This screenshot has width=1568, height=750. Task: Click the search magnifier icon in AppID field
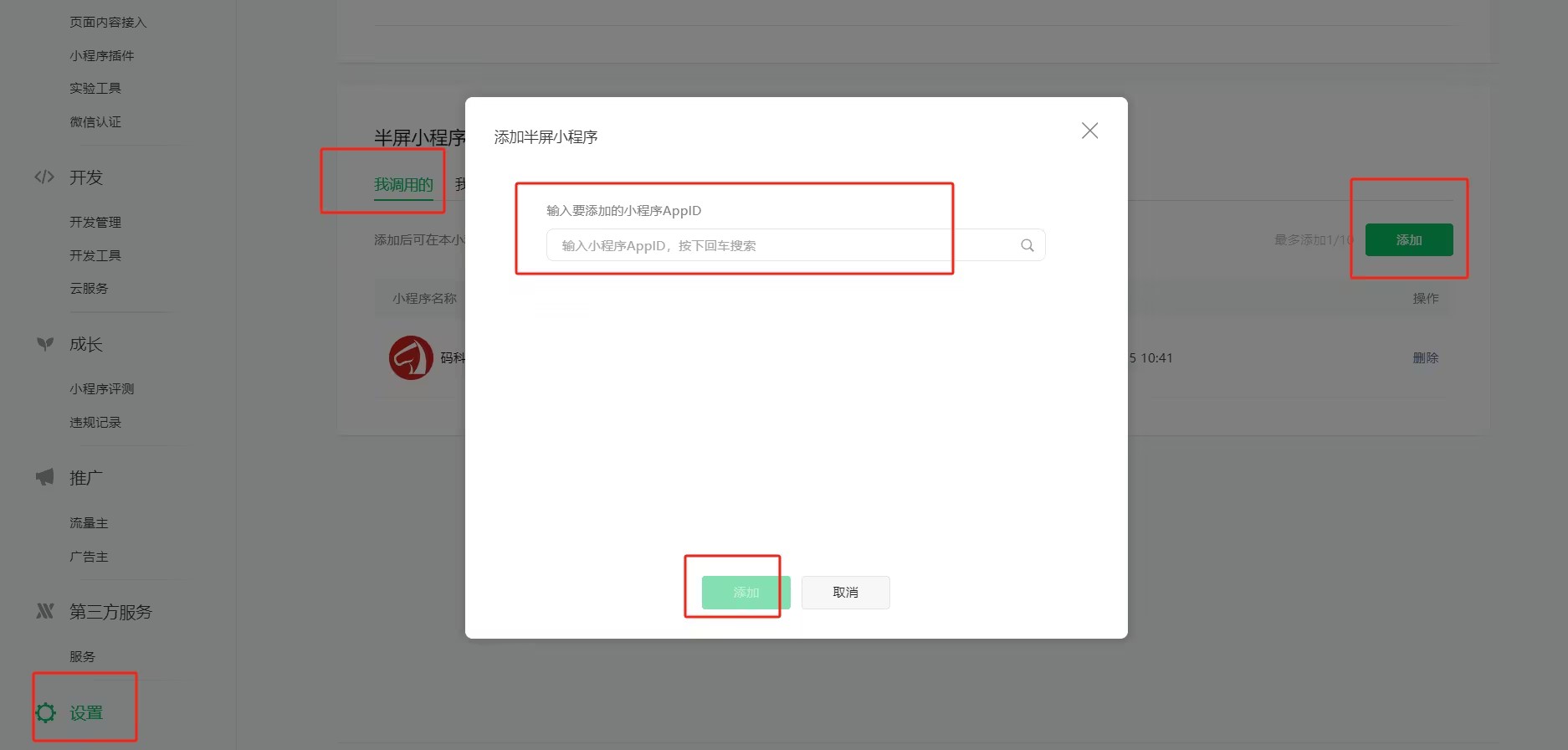[1027, 245]
